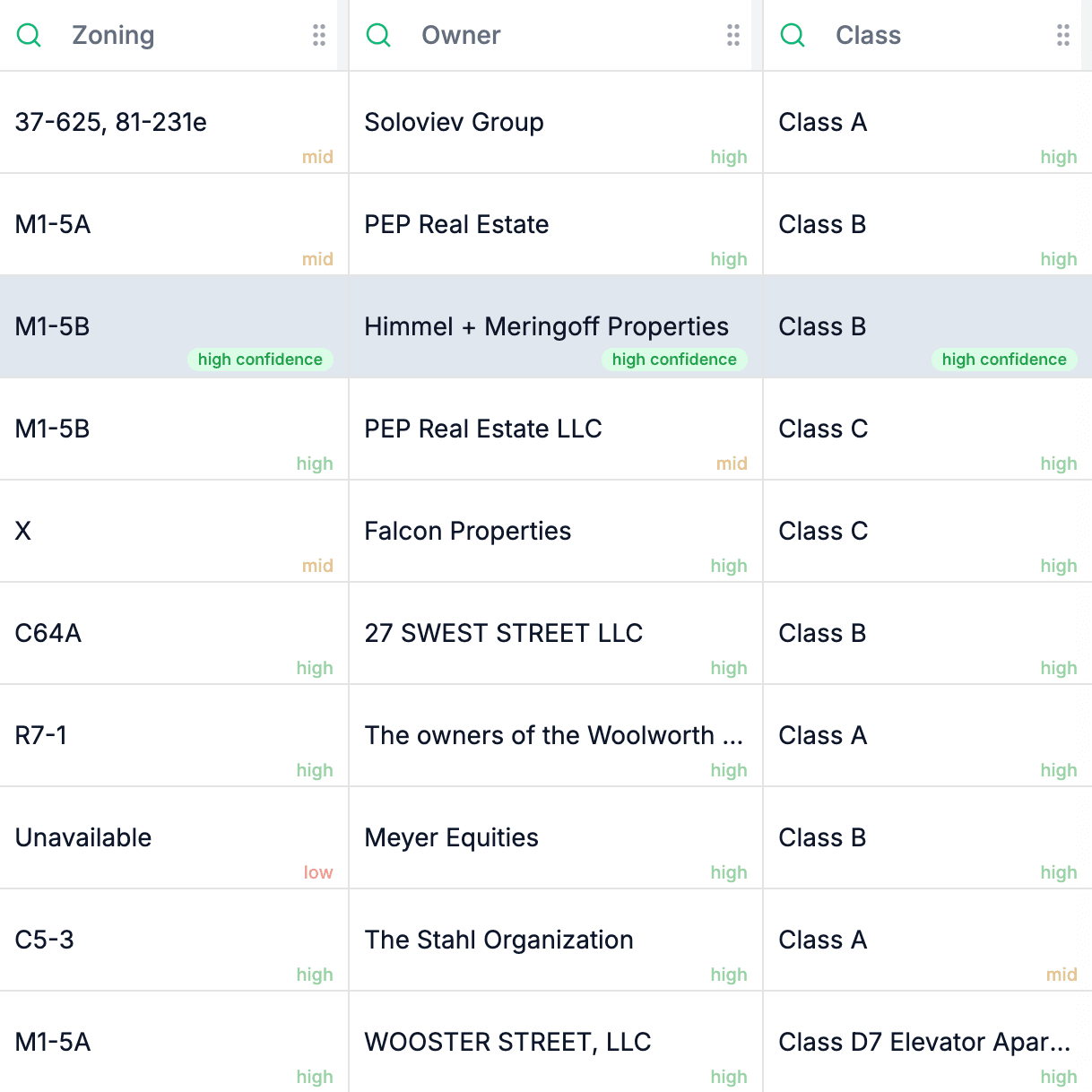Click the search icon in the Owner column
This screenshot has height=1092, width=1092.
(378, 35)
